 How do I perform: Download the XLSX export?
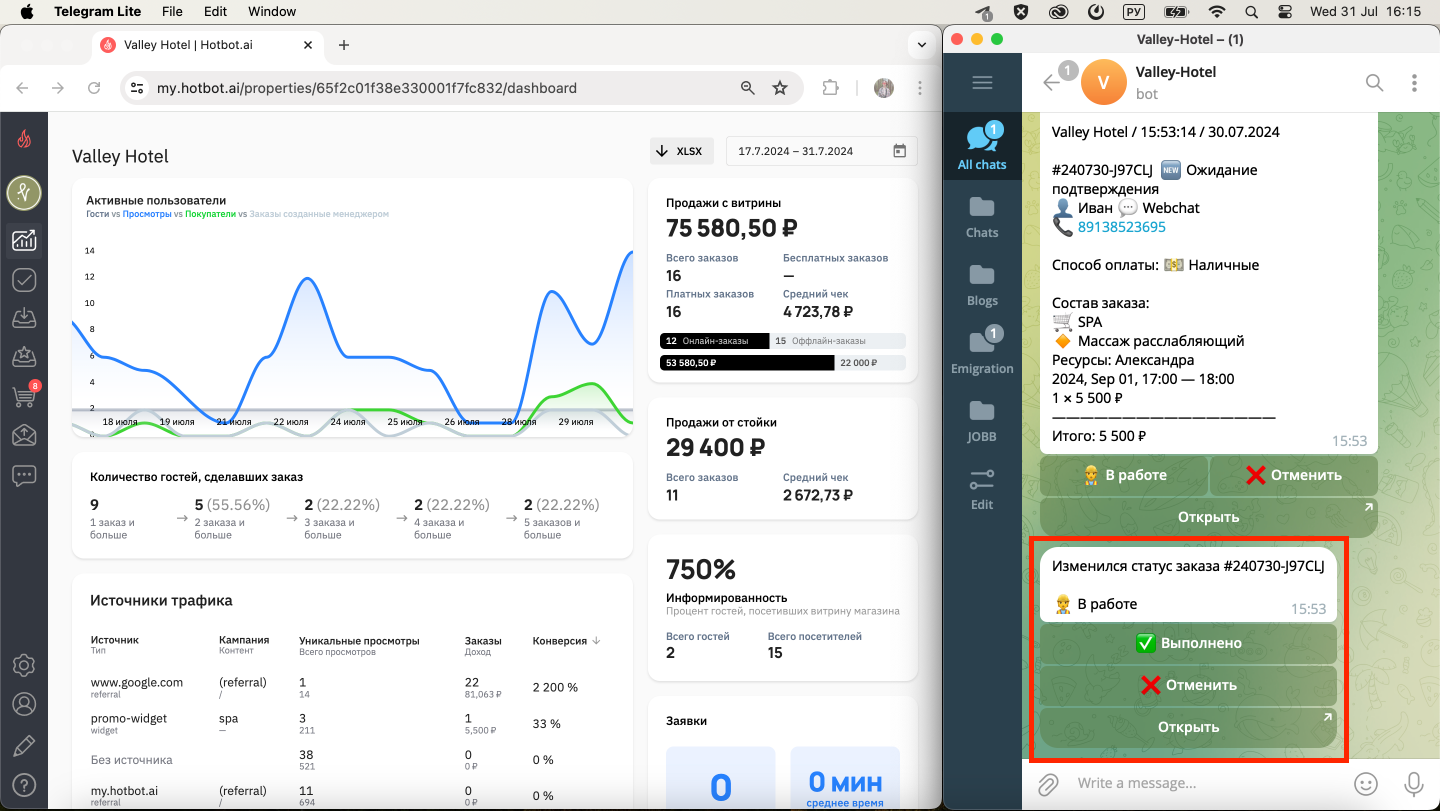679,151
